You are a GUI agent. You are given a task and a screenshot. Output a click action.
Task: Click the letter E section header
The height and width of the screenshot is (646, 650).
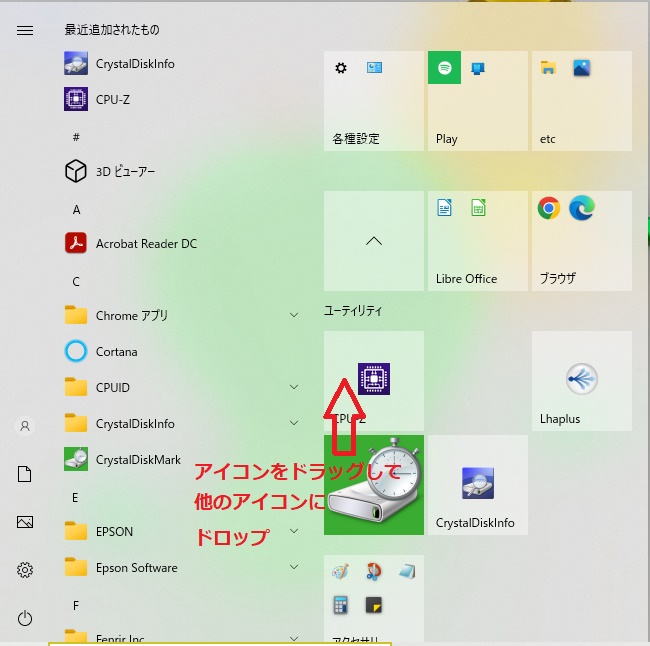point(75,498)
